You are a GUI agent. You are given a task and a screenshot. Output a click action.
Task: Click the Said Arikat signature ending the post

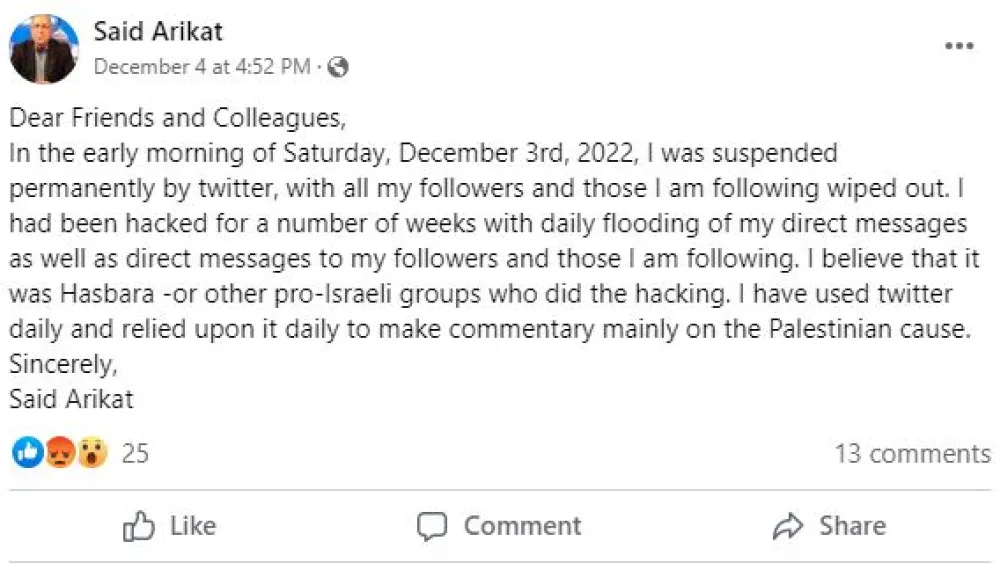71,400
